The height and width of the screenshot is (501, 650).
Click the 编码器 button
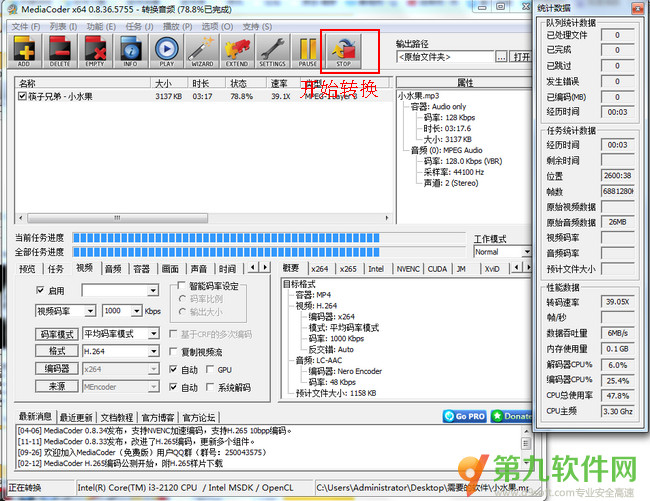[57, 369]
